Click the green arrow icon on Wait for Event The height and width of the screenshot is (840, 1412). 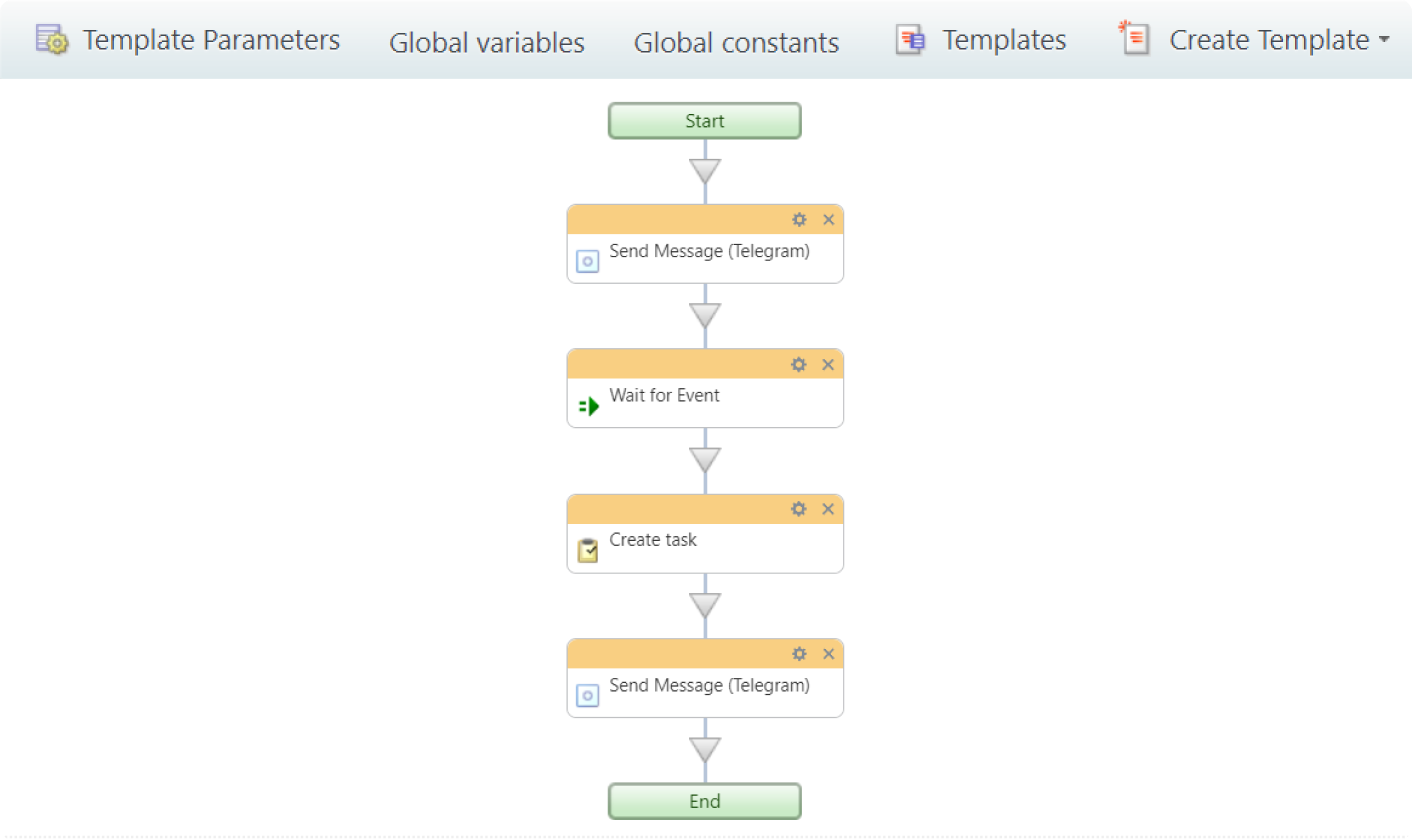point(587,405)
